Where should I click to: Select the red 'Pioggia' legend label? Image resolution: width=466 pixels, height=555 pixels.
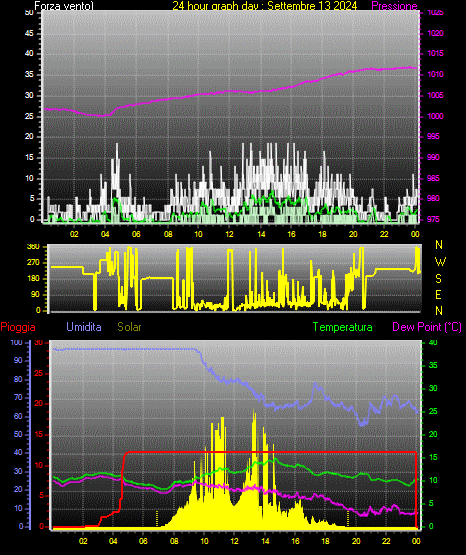pyautogui.click(x=18, y=327)
